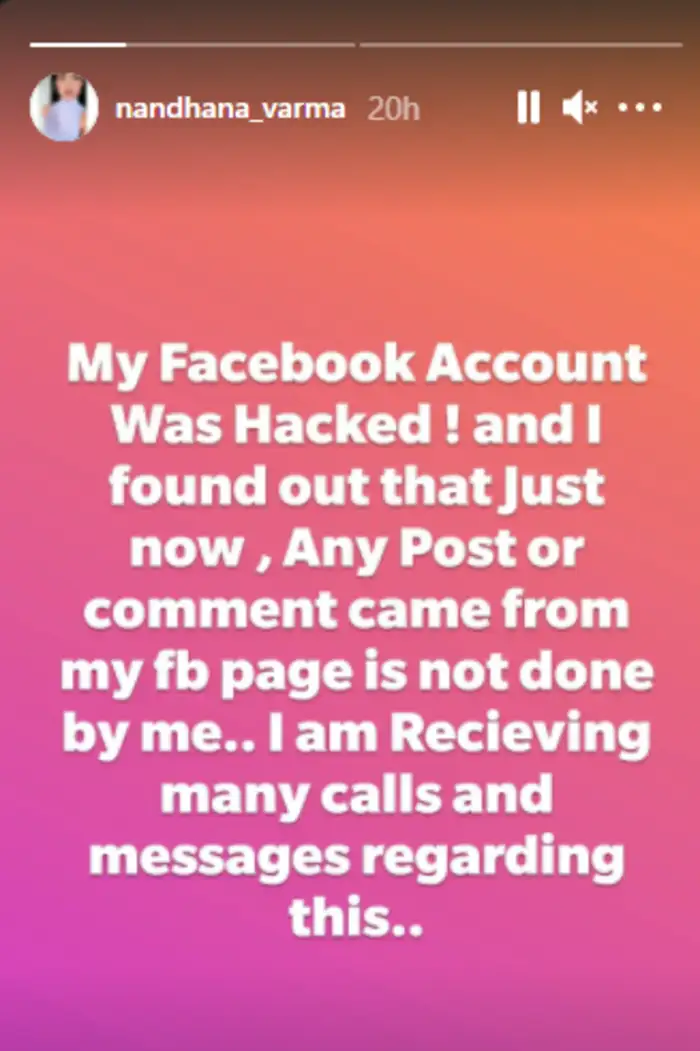Image resolution: width=700 pixels, height=1051 pixels.
Task: Unmute the story audio speaker icon
Action: click(579, 107)
